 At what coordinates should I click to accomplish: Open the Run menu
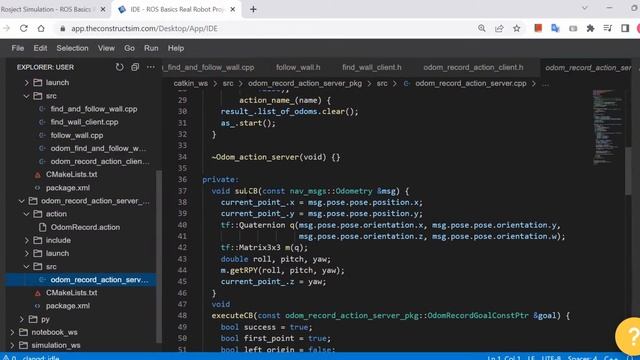tap(151, 48)
